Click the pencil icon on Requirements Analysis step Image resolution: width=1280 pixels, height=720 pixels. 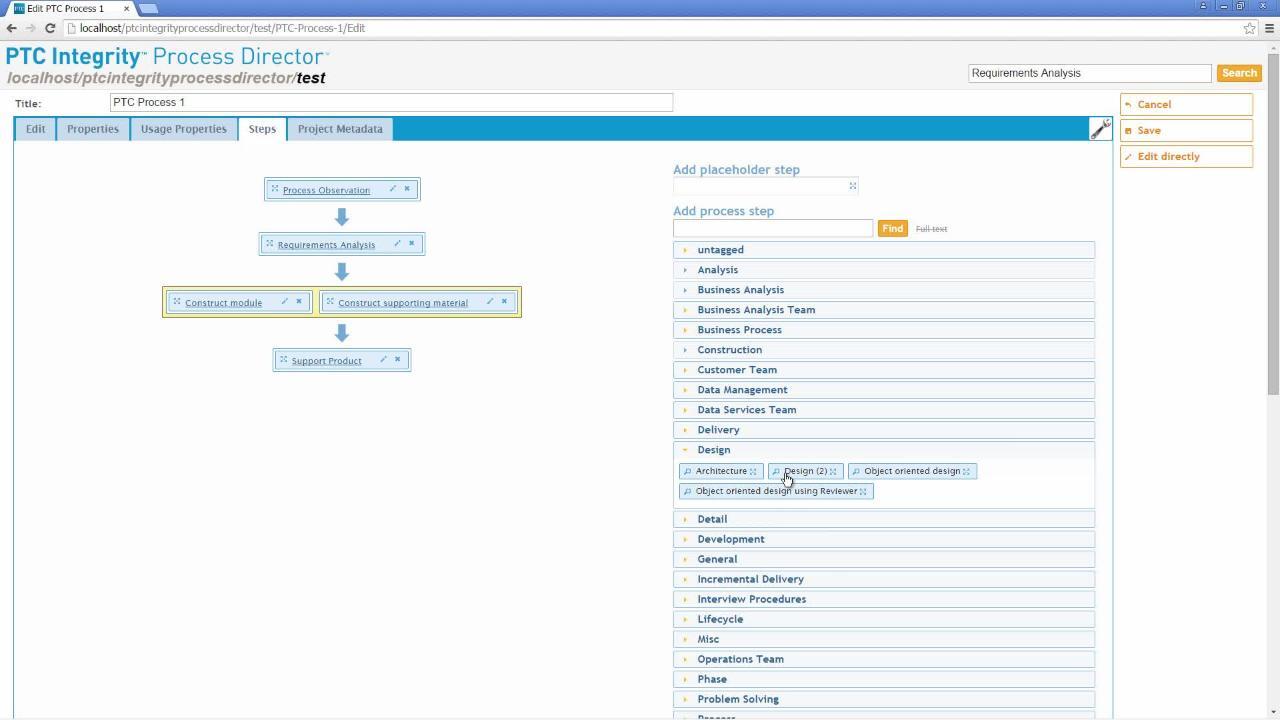pyautogui.click(x=397, y=243)
